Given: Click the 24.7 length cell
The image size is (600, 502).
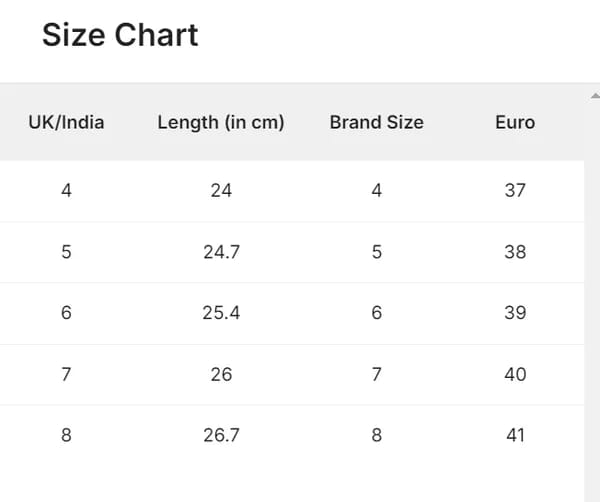Looking at the screenshot, I should click(x=221, y=252).
